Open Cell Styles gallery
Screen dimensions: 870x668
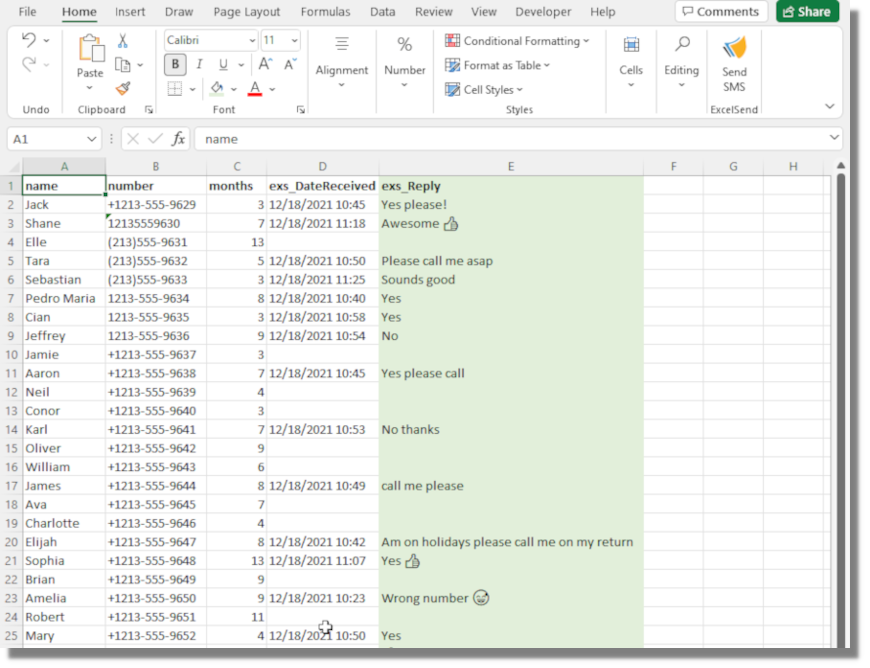pos(484,89)
